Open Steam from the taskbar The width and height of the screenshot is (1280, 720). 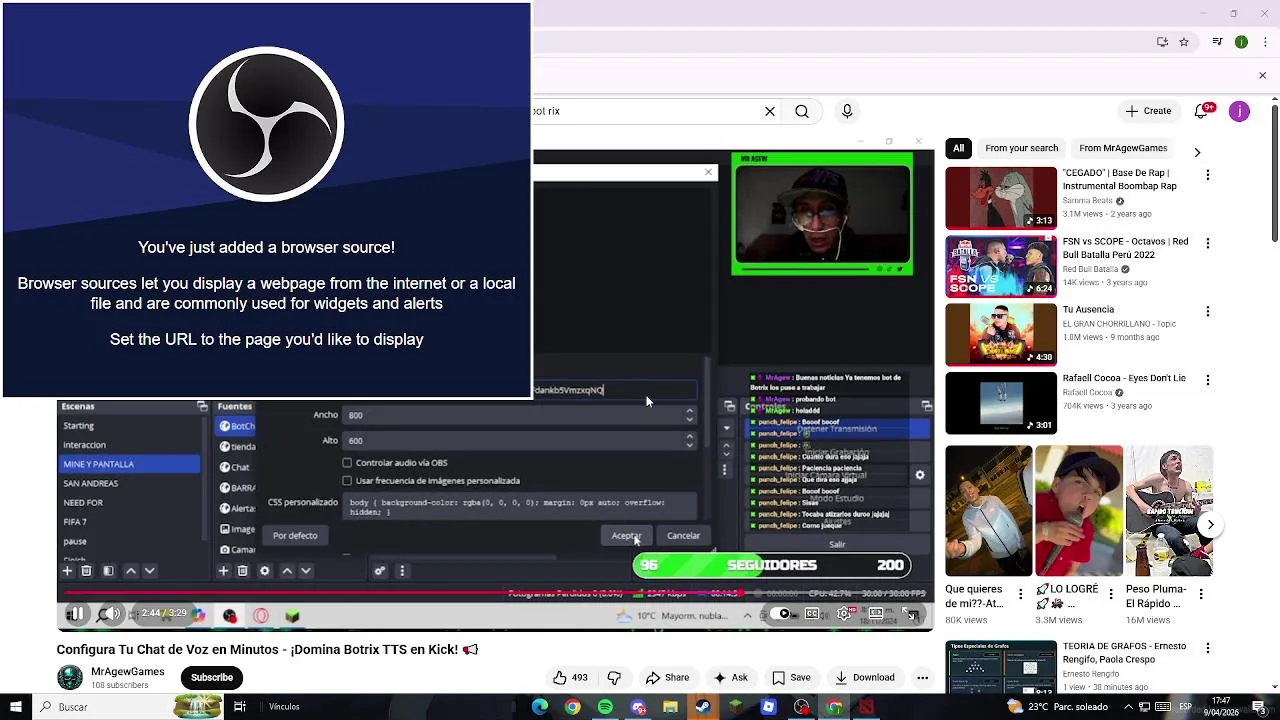click(x=703, y=707)
